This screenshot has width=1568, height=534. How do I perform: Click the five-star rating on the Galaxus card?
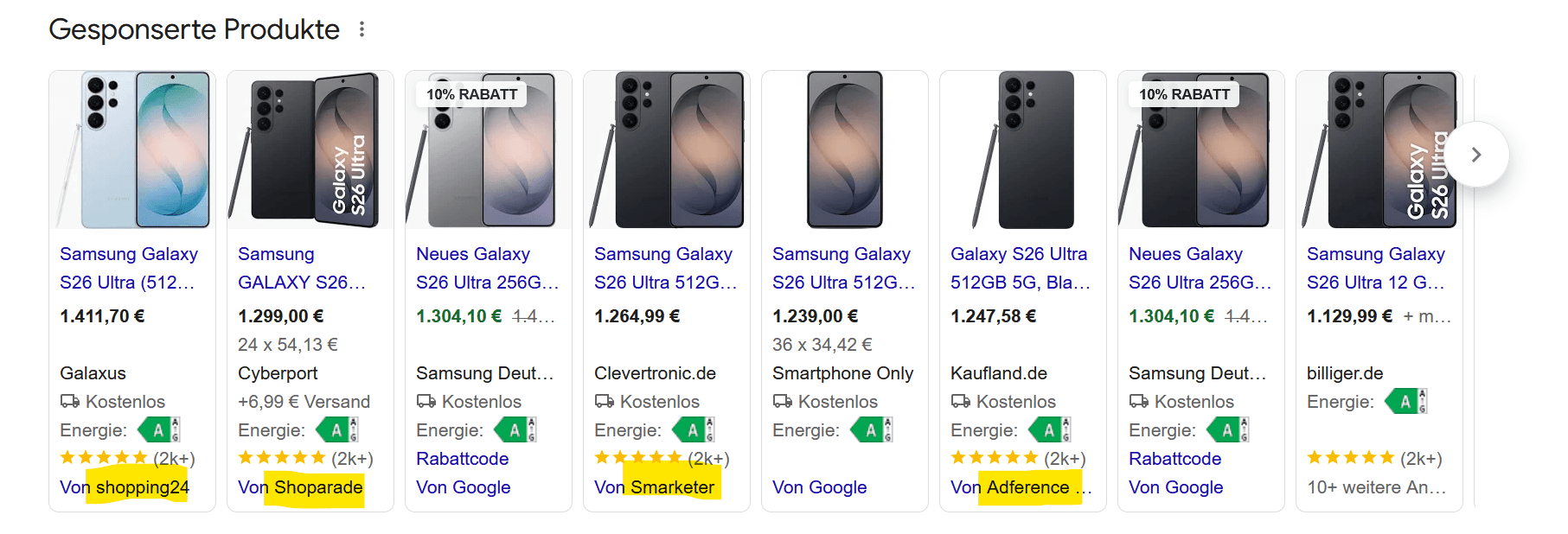click(104, 457)
